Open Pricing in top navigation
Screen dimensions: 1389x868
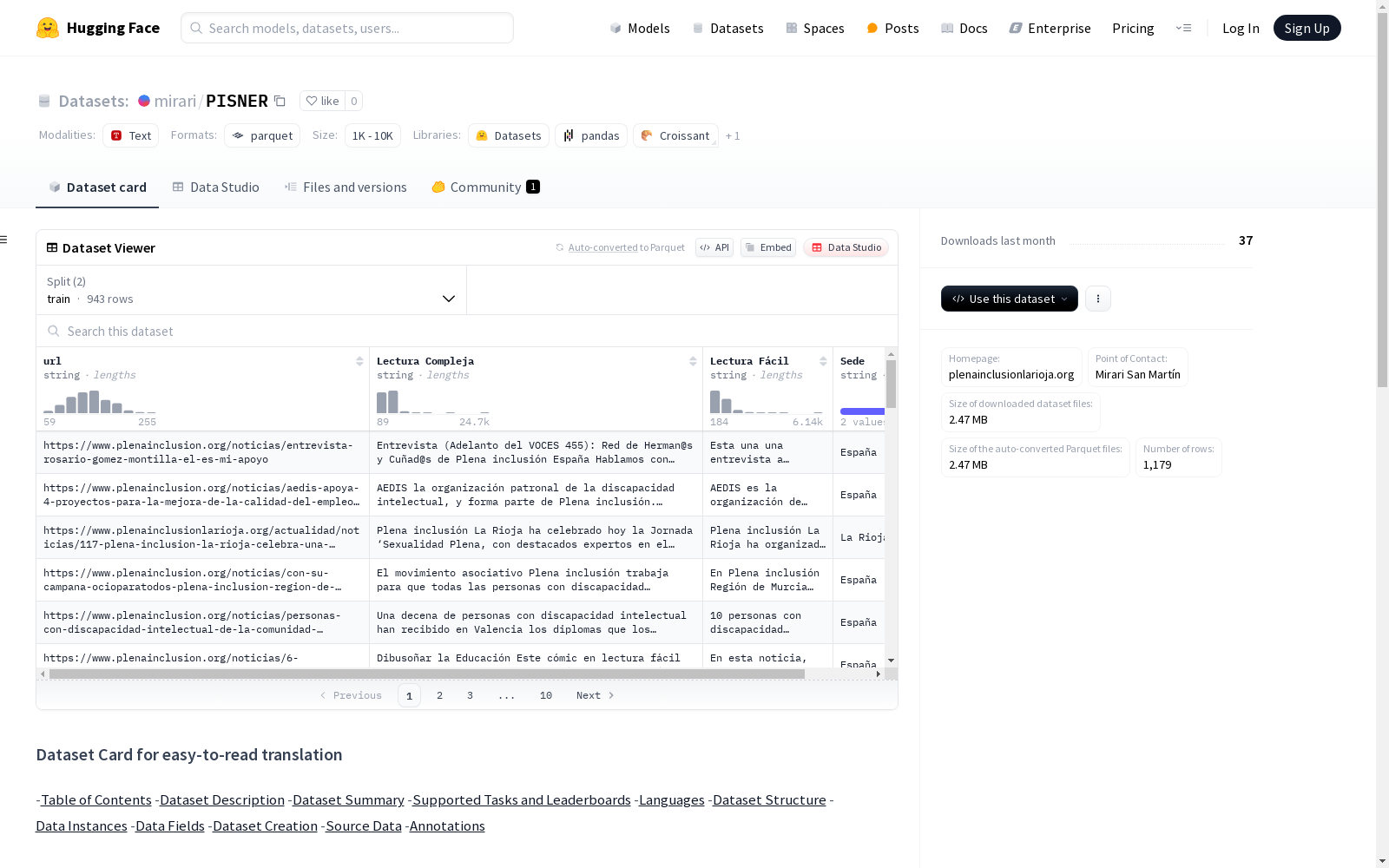point(1133,28)
